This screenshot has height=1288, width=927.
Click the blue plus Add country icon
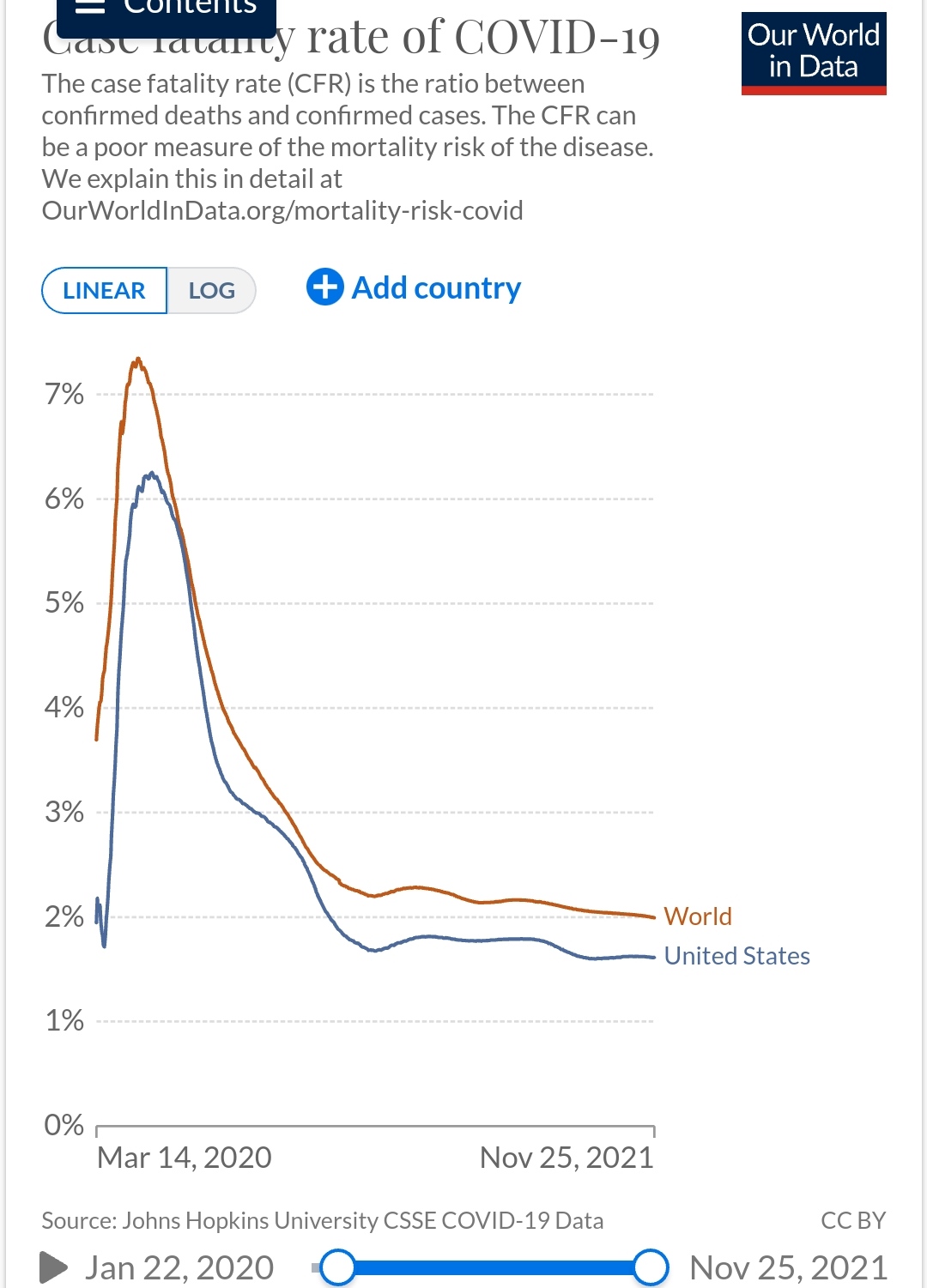click(x=325, y=287)
